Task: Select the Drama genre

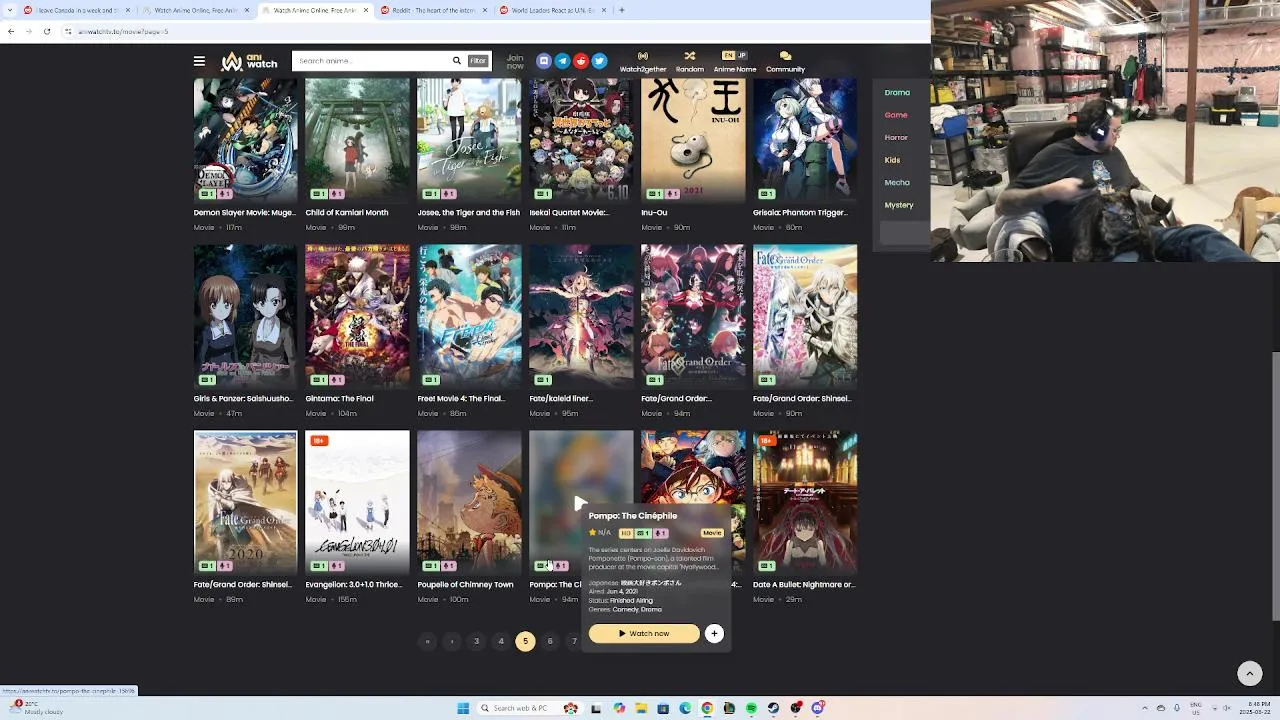Action: pos(897,92)
